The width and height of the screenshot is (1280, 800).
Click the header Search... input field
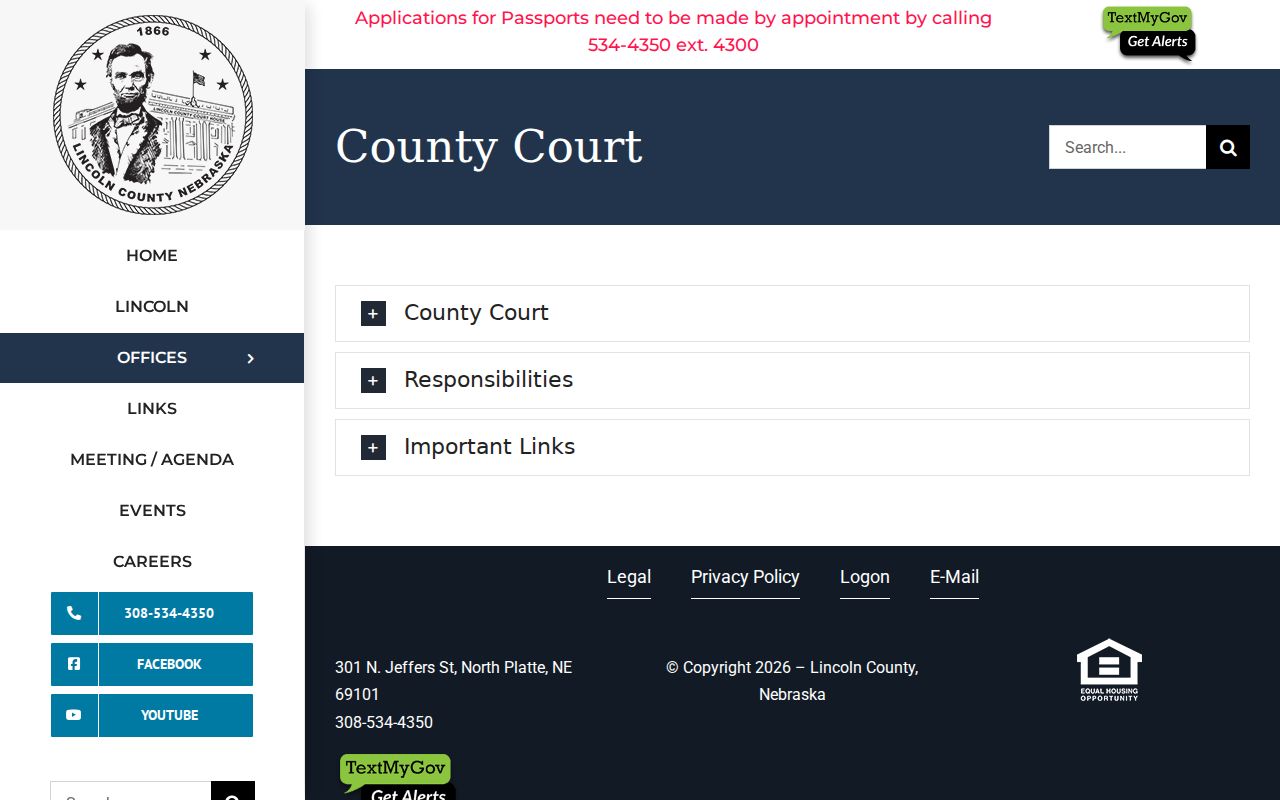click(x=1127, y=147)
